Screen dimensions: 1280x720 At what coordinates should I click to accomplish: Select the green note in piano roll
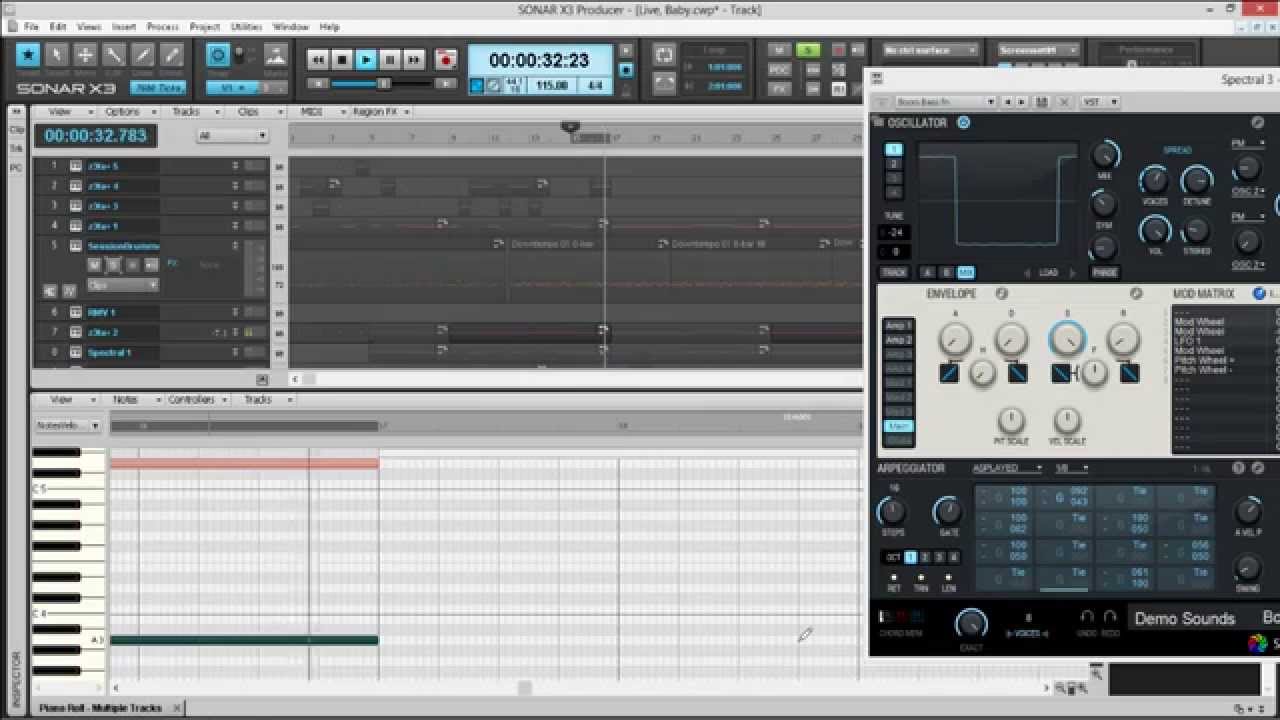tap(244, 640)
